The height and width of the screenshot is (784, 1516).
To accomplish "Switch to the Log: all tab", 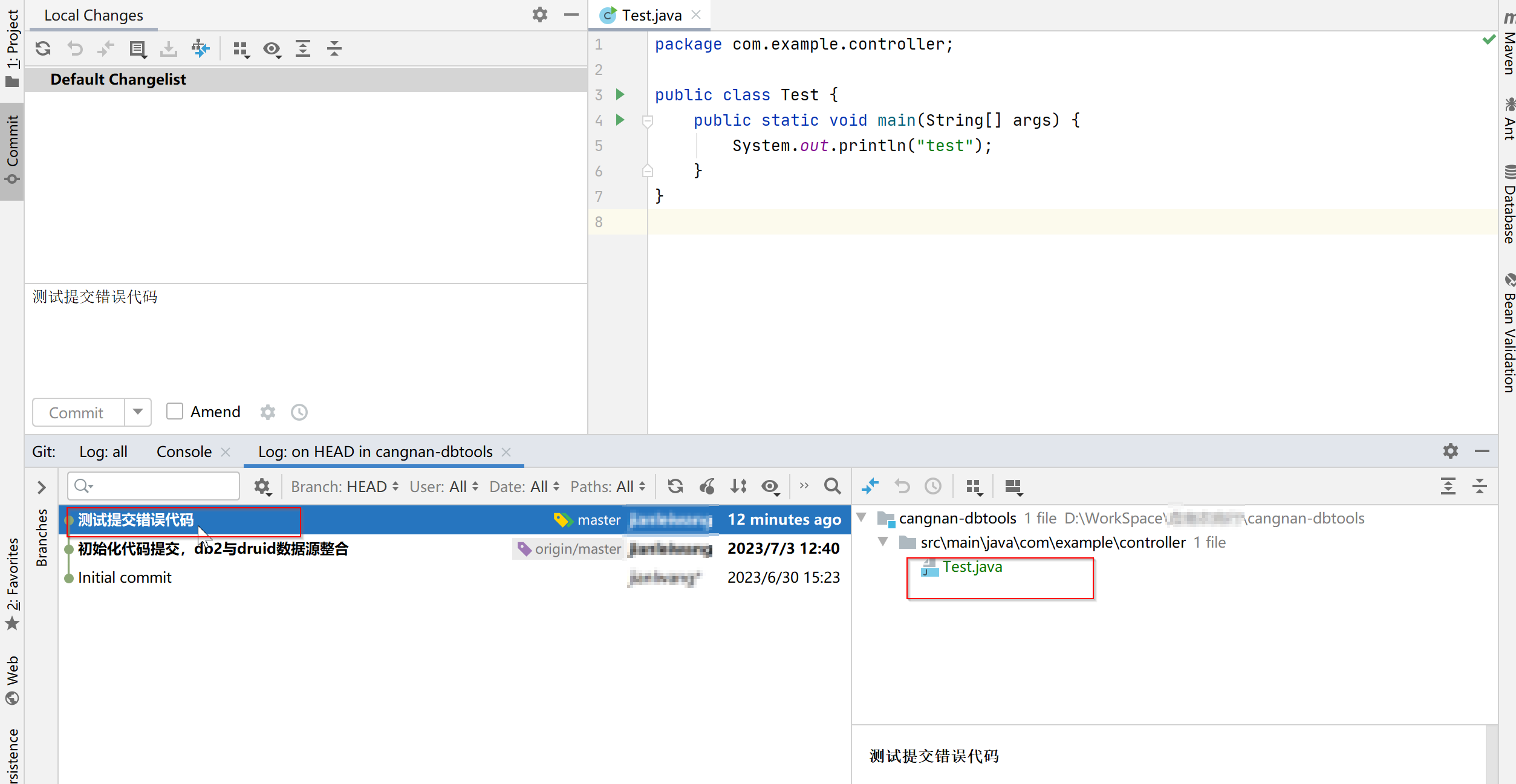I will pyautogui.click(x=103, y=452).
